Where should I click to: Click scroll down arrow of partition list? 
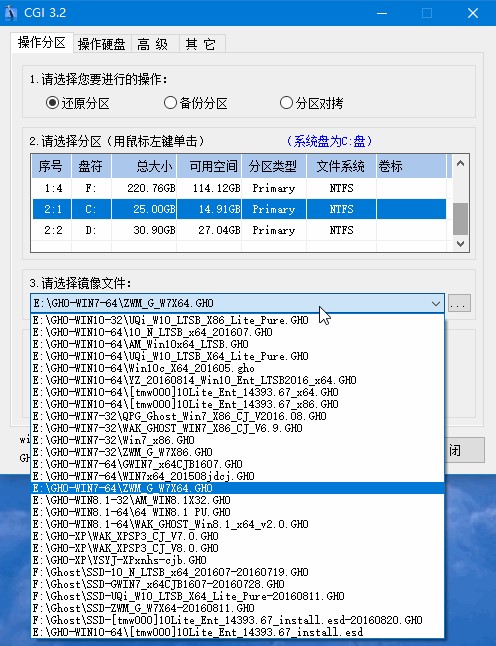click(461, 243)
